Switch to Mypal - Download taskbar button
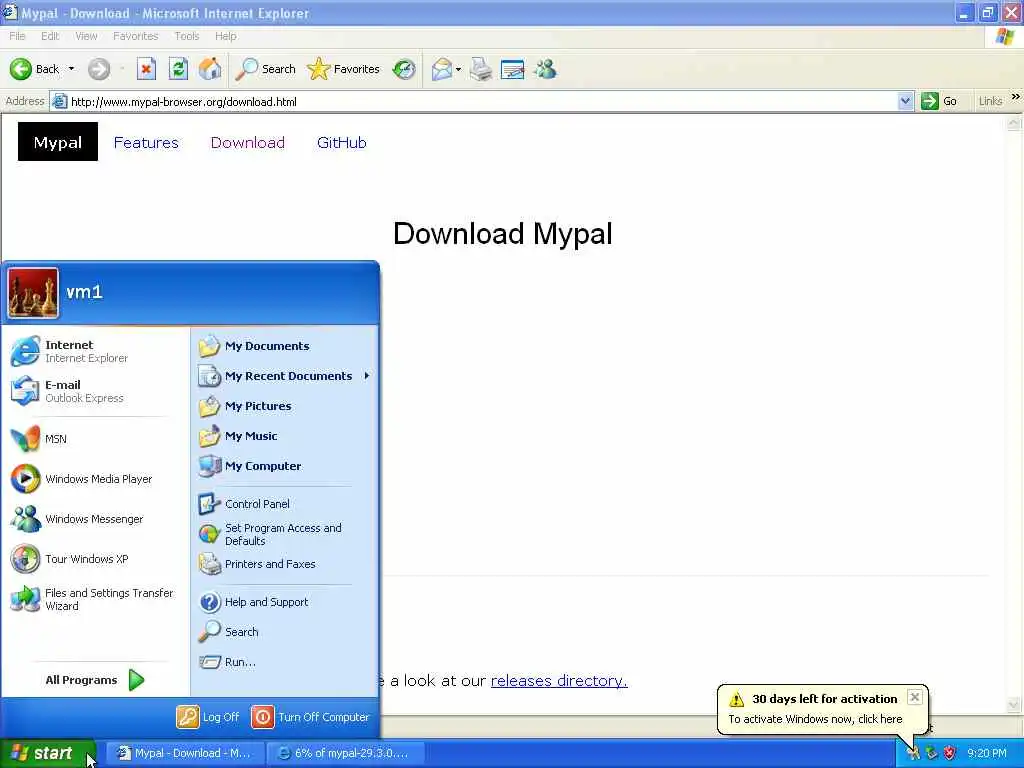The width and height of the screenshot is (1024, 768). click(185, 753)
